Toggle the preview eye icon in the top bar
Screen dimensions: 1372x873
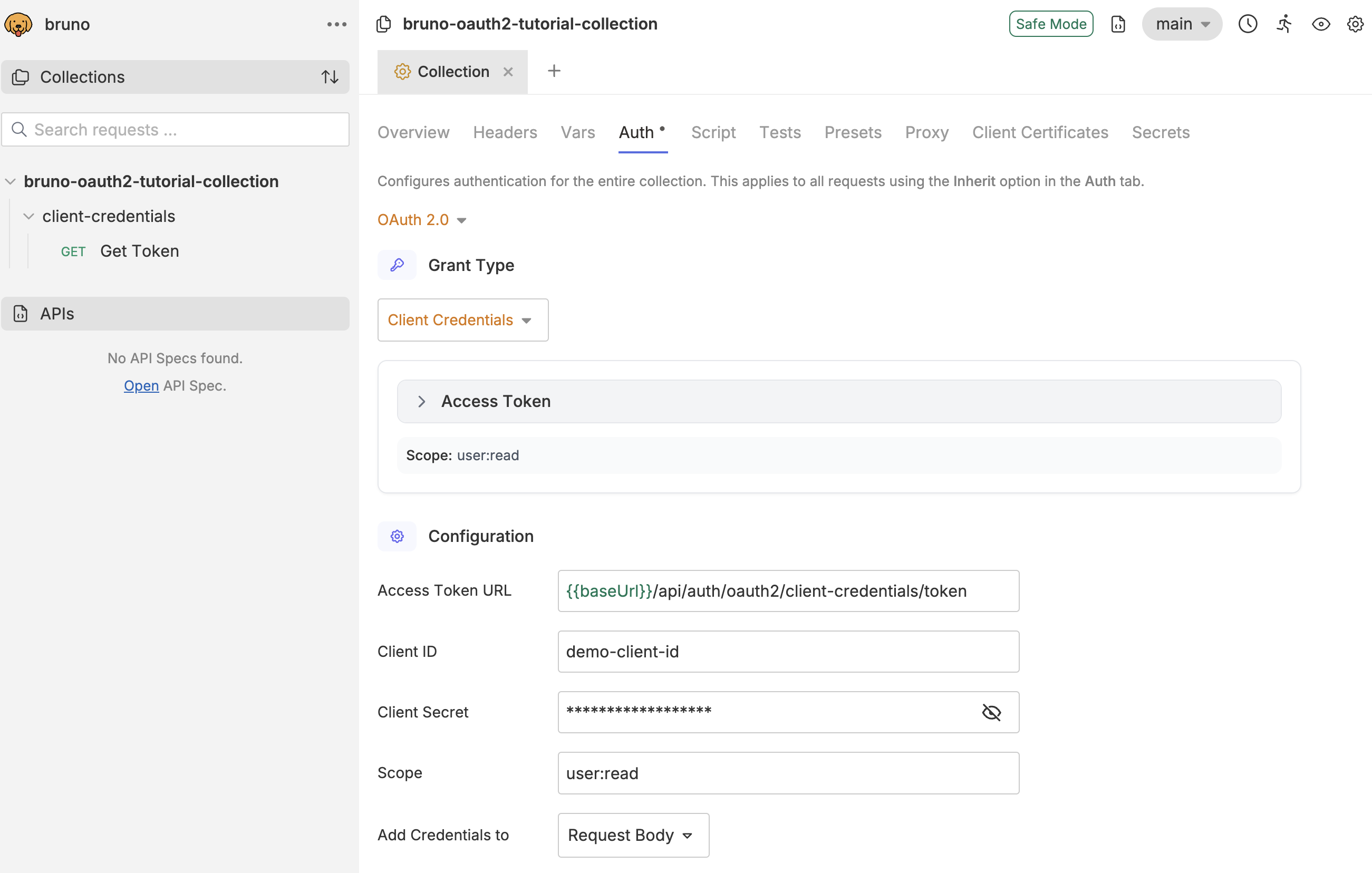1321,24
